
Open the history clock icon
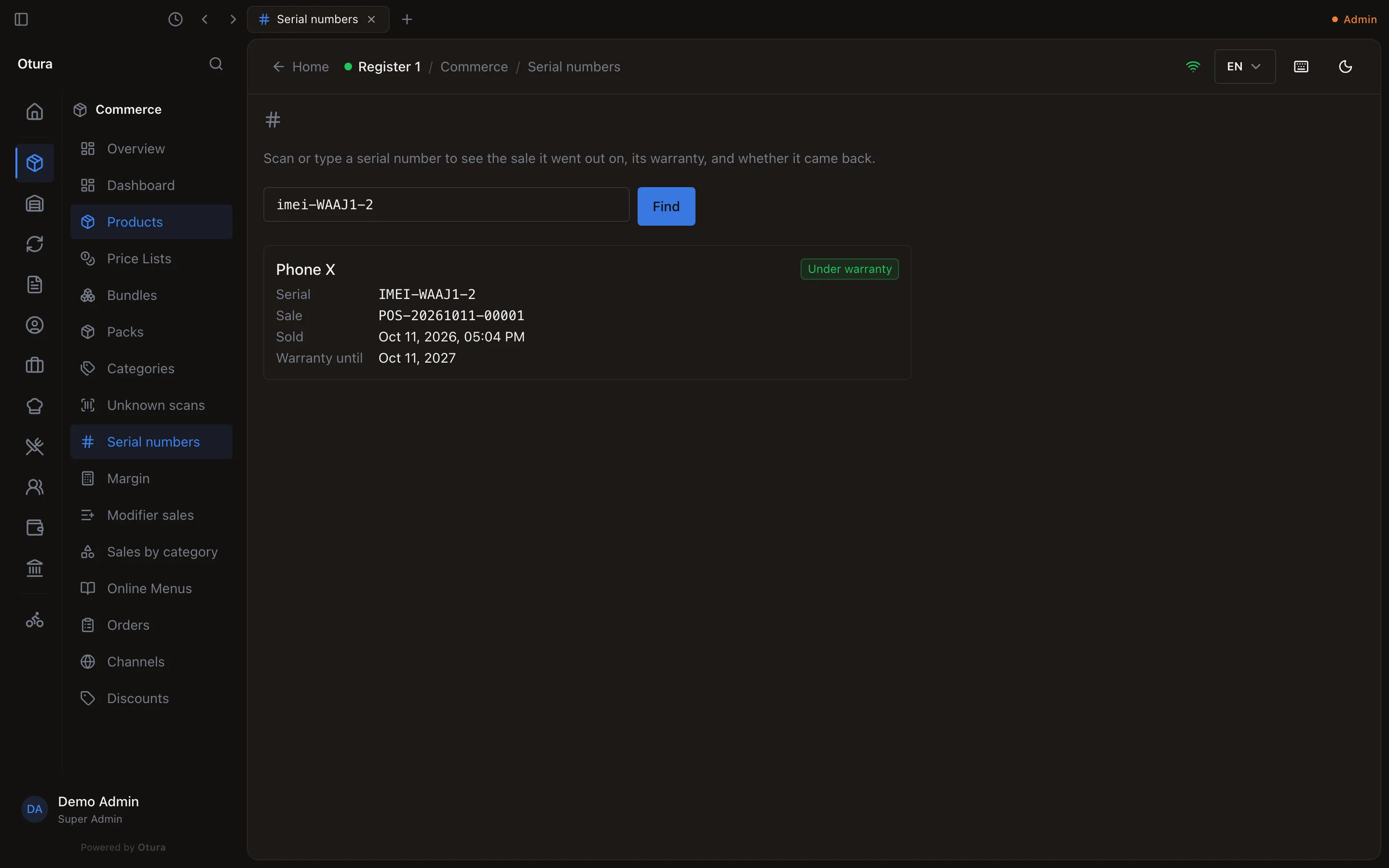click(176, 19)
